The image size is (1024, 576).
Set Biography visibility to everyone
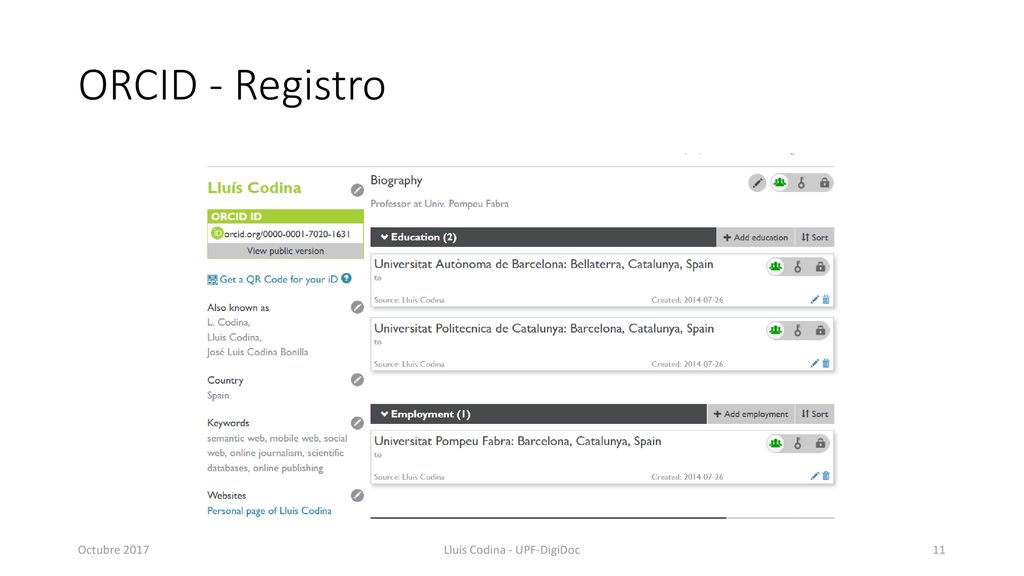780,183
